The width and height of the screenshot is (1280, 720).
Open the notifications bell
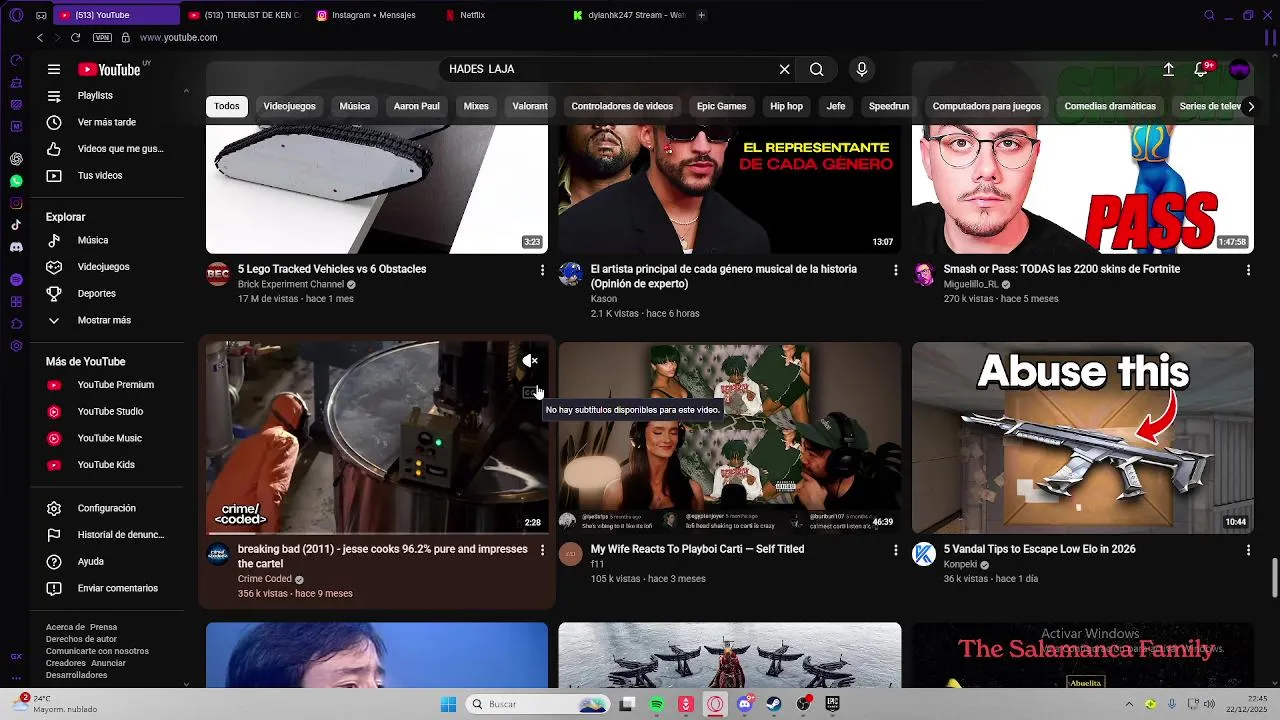(x=1202, y=69)
